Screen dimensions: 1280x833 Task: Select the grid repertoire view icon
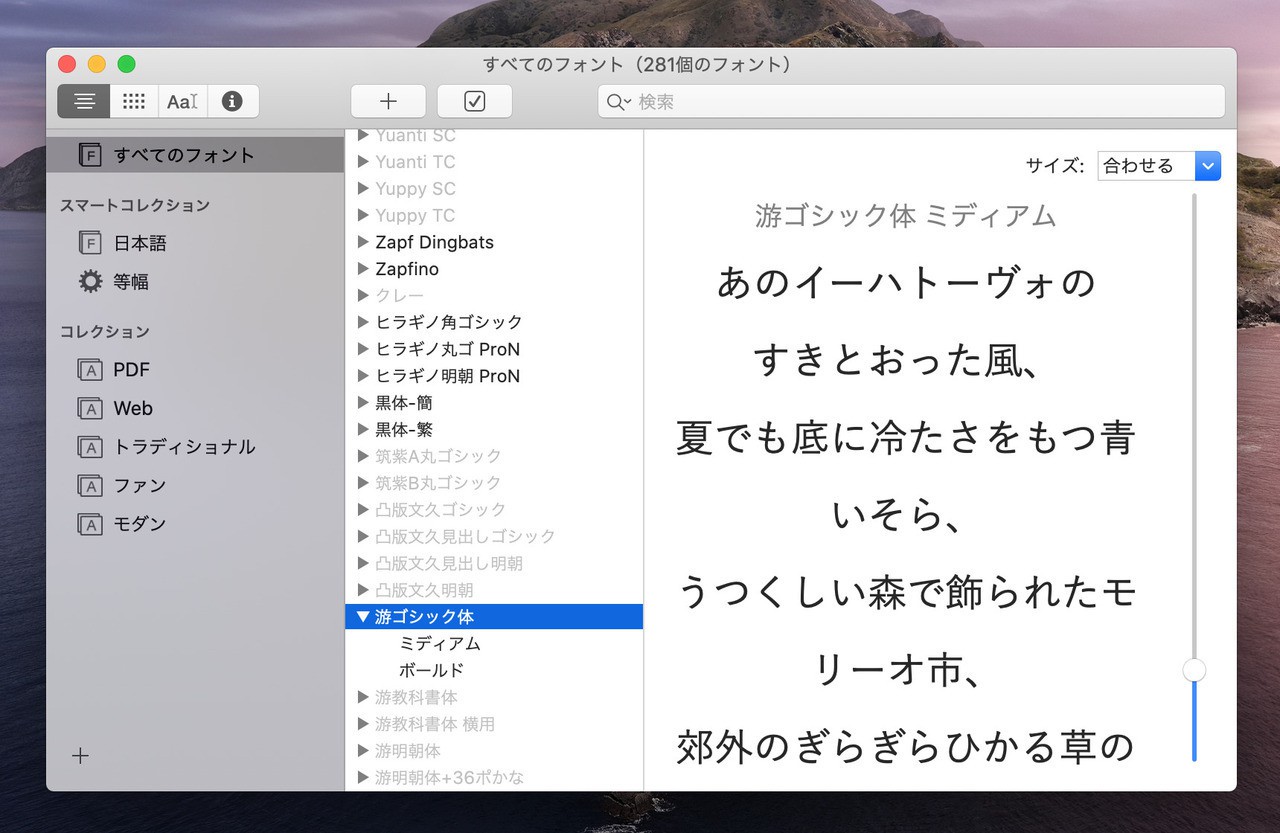(133, 101)
